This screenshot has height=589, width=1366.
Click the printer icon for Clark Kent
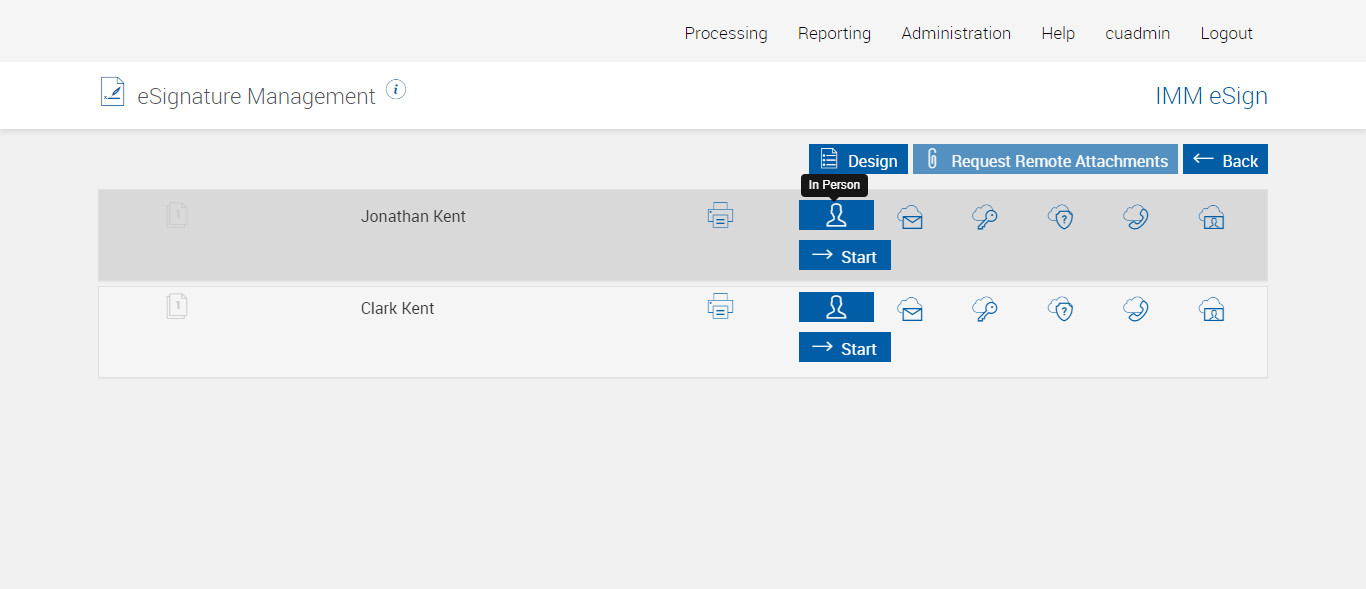click(720, 307)
